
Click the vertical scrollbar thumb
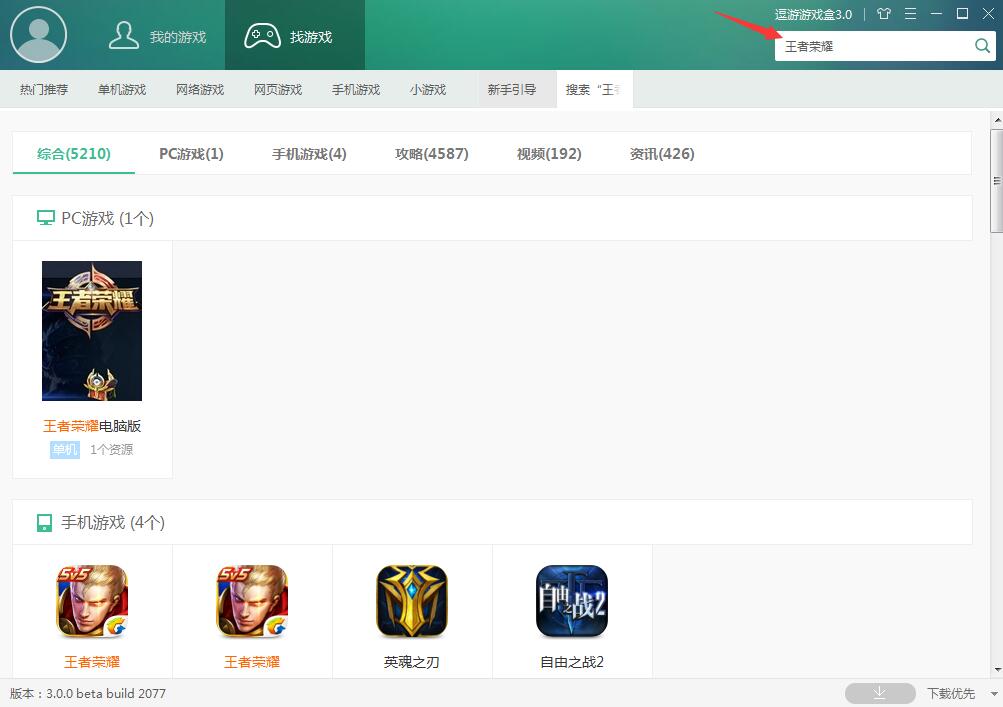pos(997,181)
